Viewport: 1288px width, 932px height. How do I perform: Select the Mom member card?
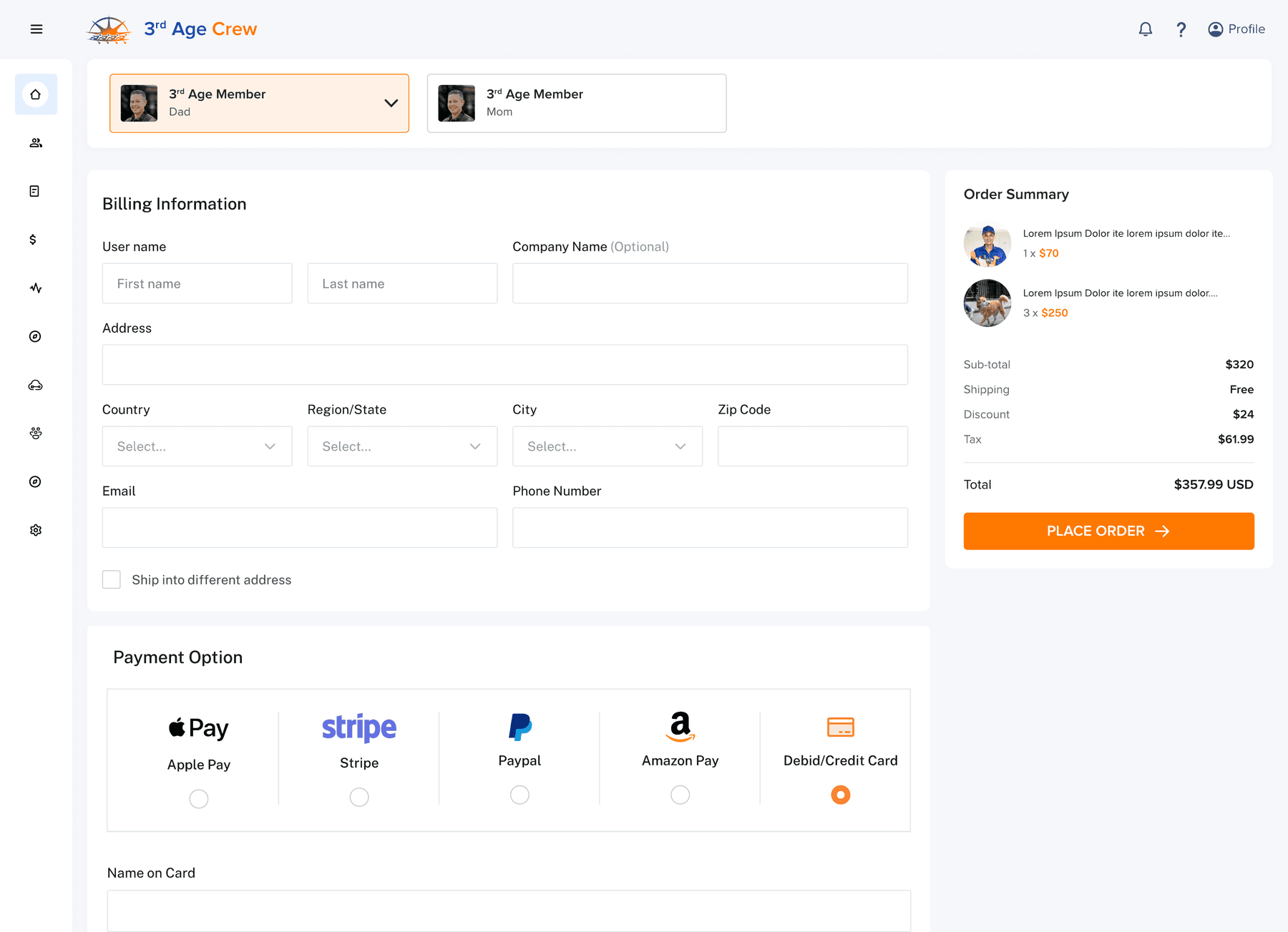point(577,103)
